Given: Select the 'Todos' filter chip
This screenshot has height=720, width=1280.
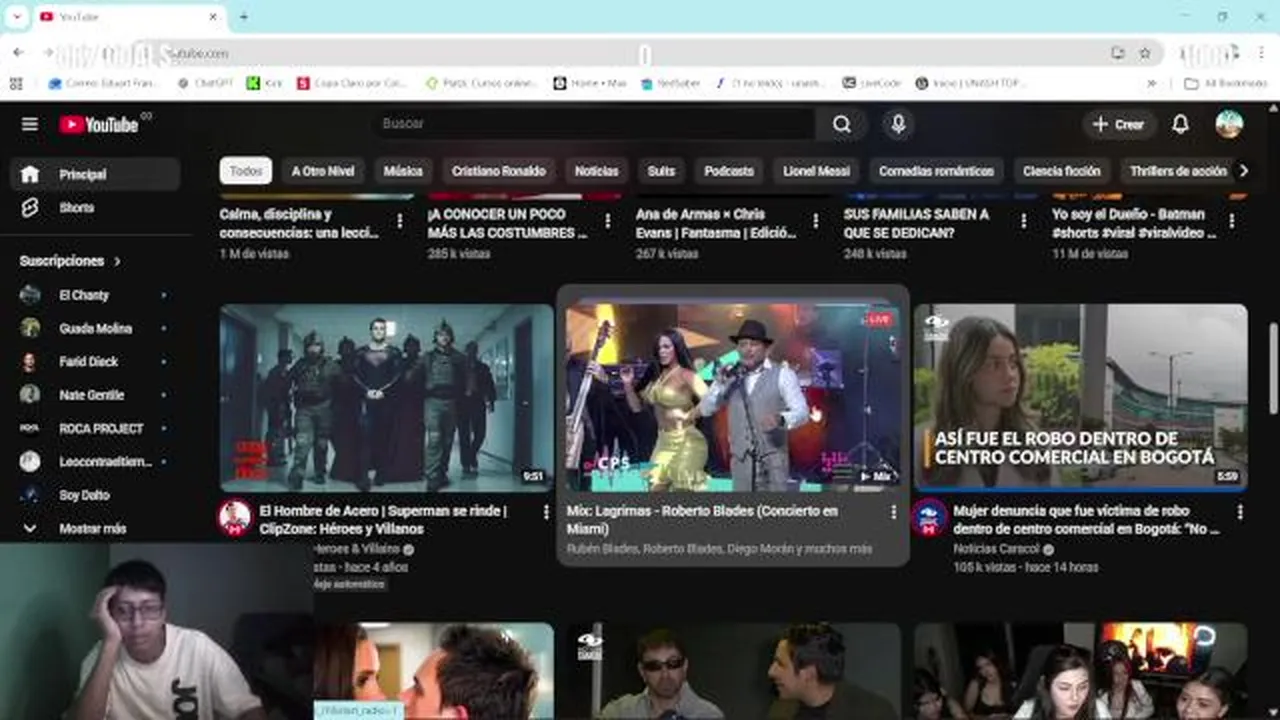Looking at the screenshot, I should click(x=246, y=171).
